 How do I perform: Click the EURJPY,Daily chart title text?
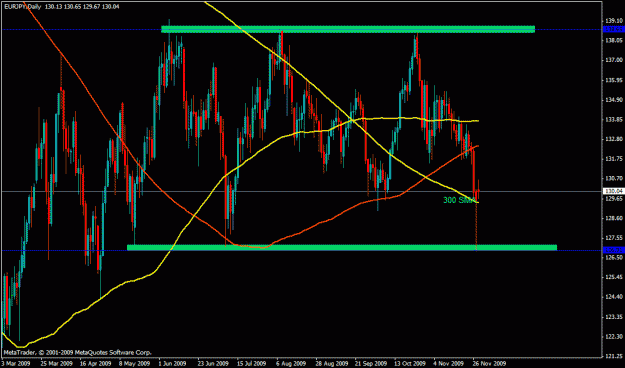[x=23, y=6]
